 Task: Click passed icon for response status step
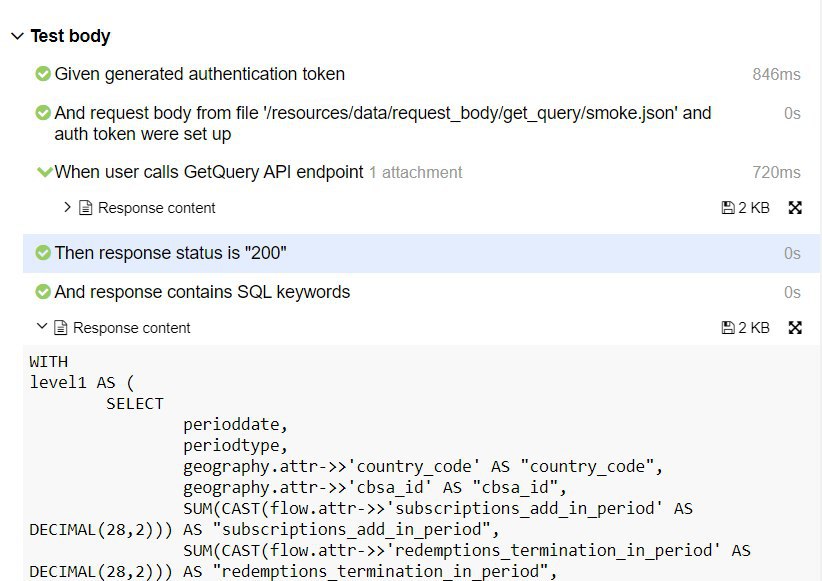[43, 253]
